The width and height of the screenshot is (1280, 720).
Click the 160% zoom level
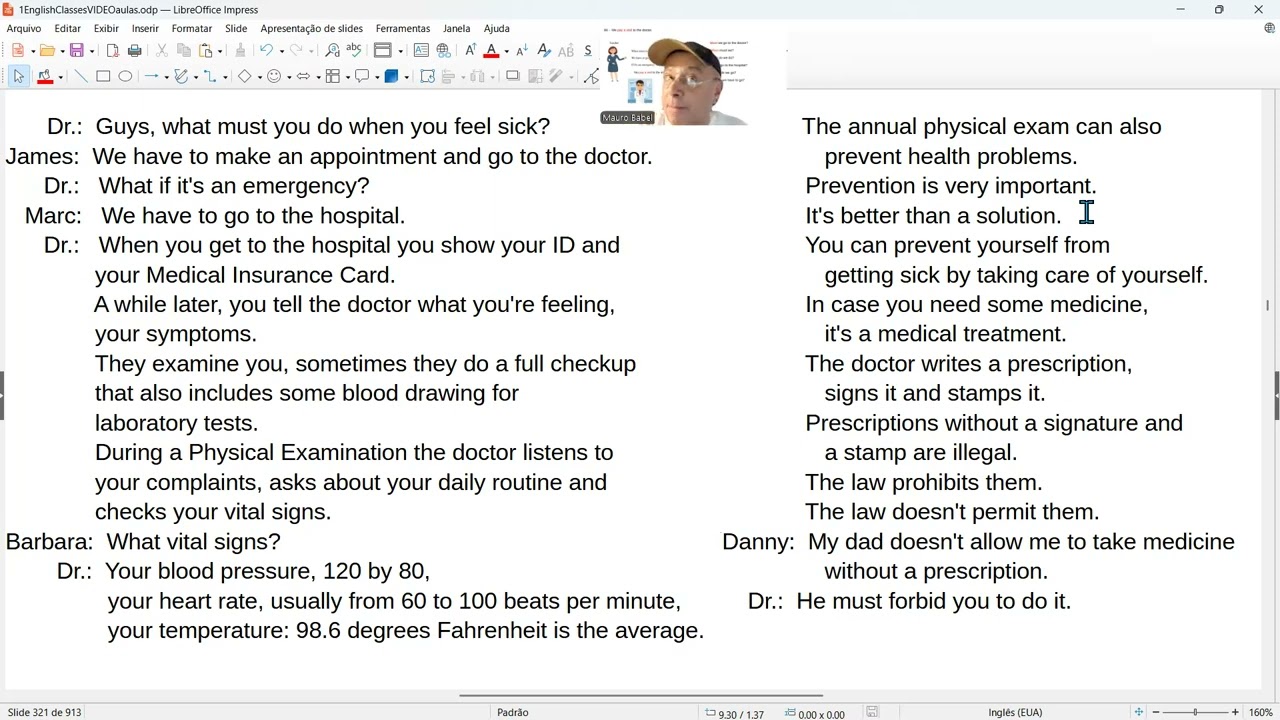[x=1260, y=712]
